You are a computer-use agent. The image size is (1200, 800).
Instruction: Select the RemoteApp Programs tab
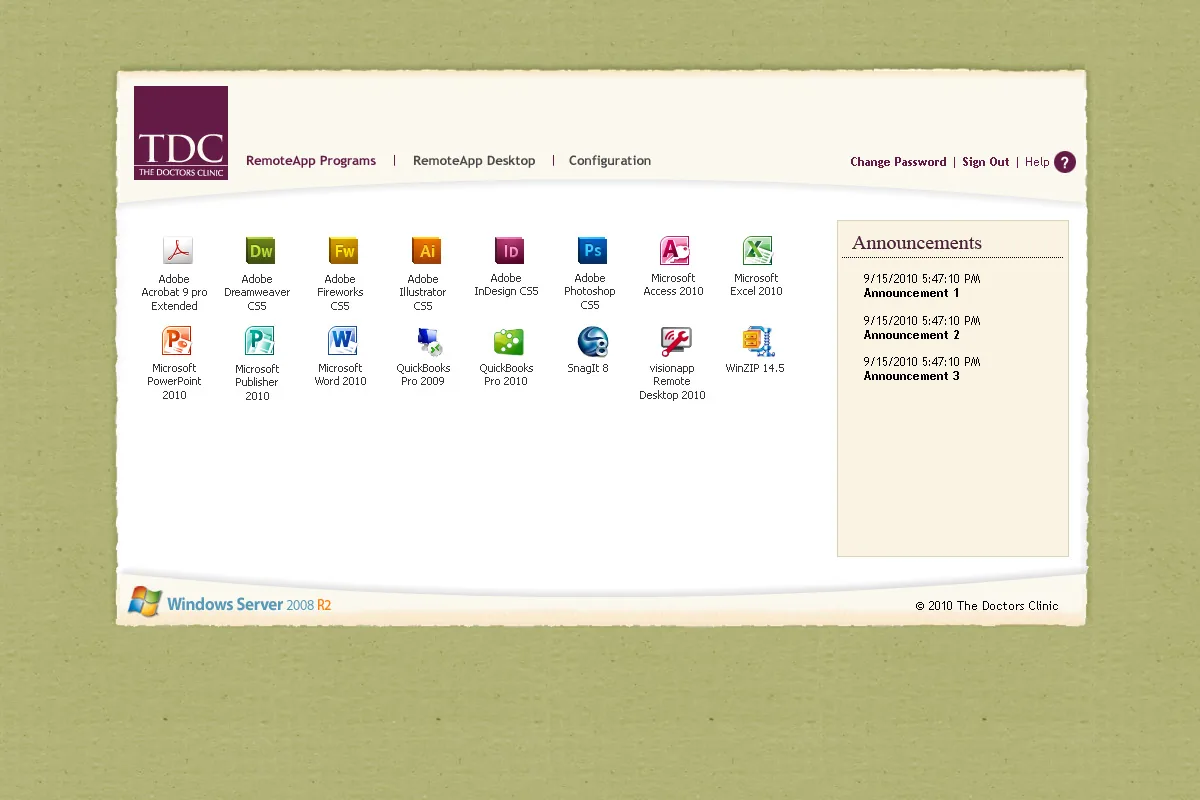point(311,161)
